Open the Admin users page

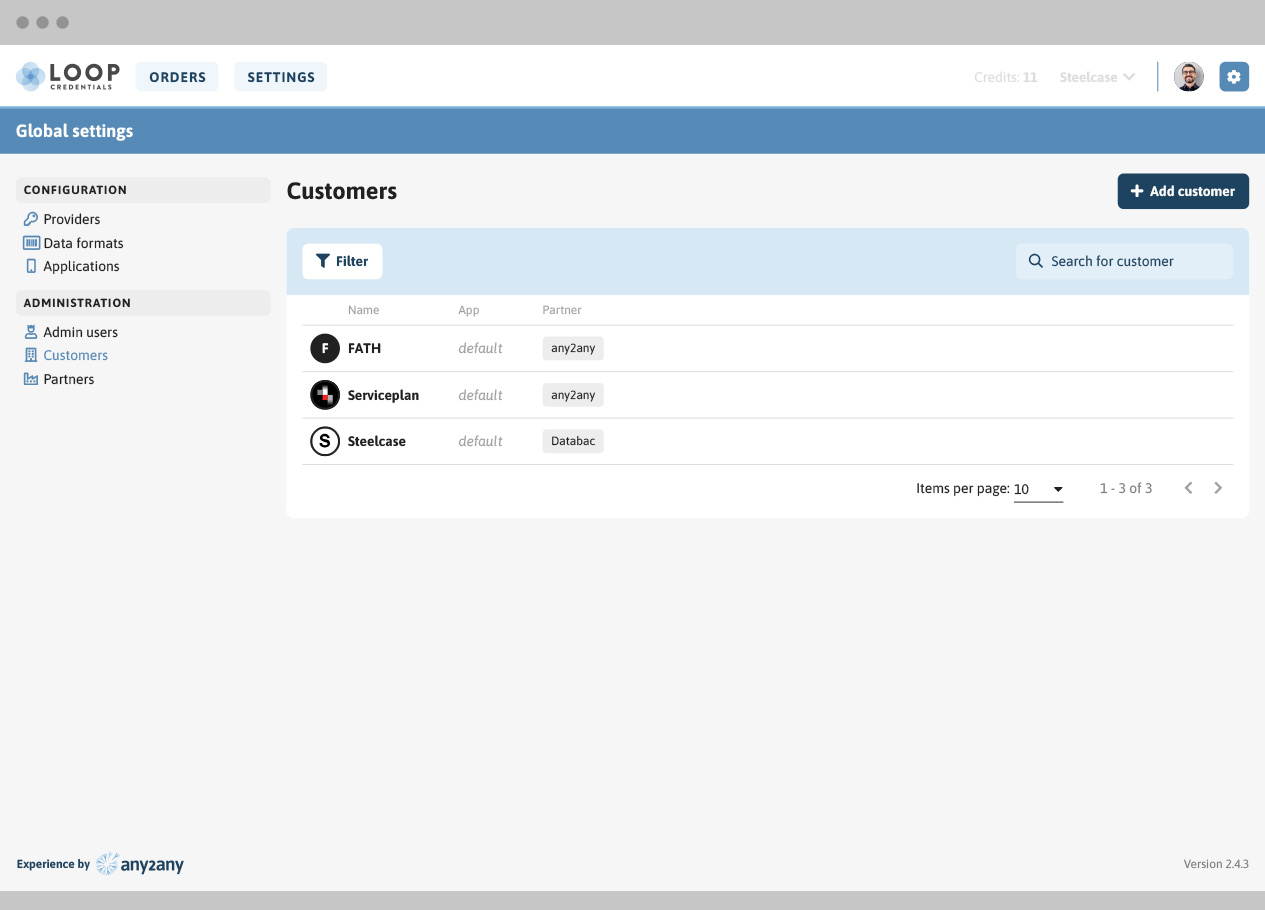[80, 332]
